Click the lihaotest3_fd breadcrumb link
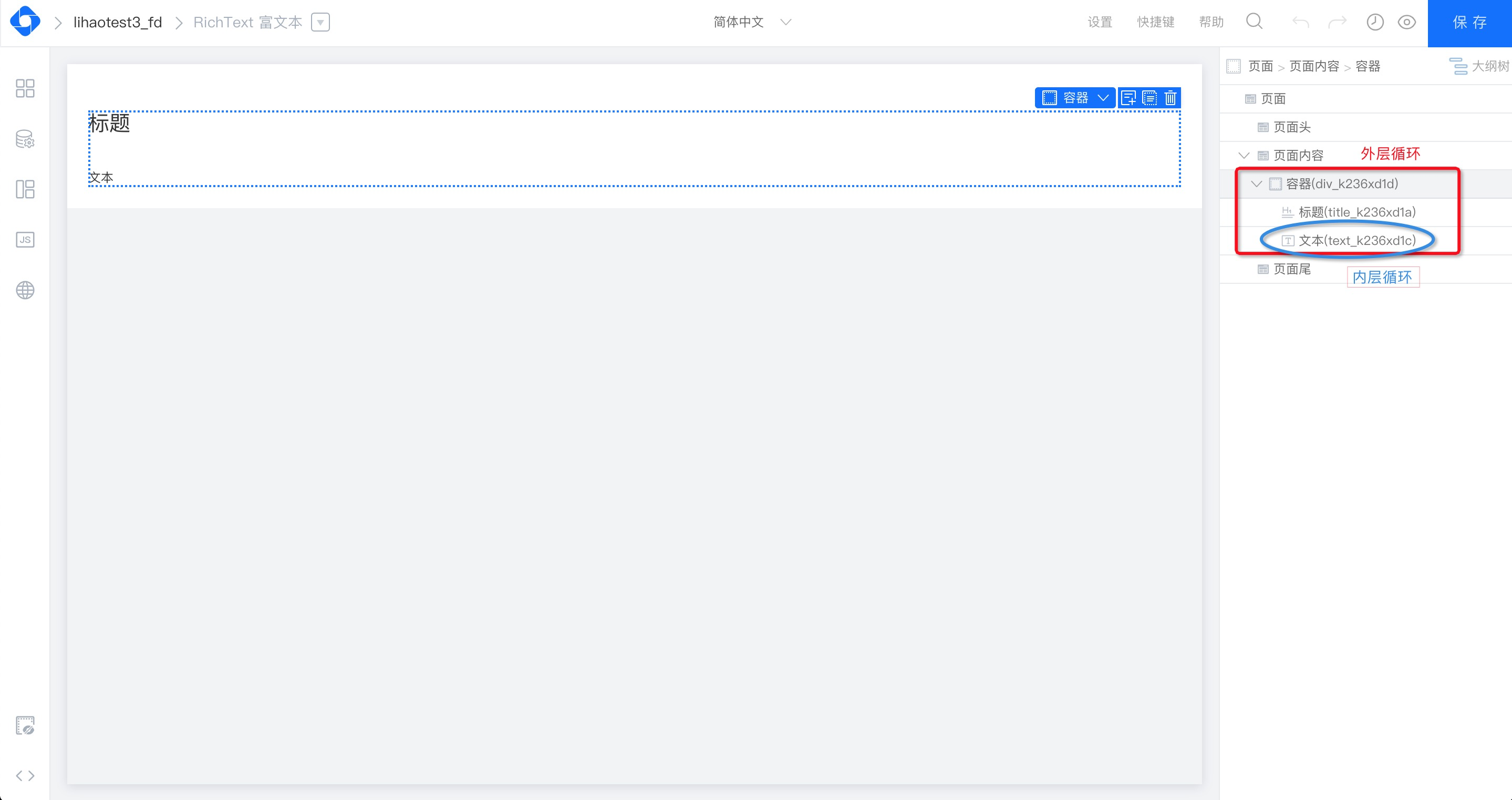The width and height of the screenshot is (1512, 800). tap(117, 22)
